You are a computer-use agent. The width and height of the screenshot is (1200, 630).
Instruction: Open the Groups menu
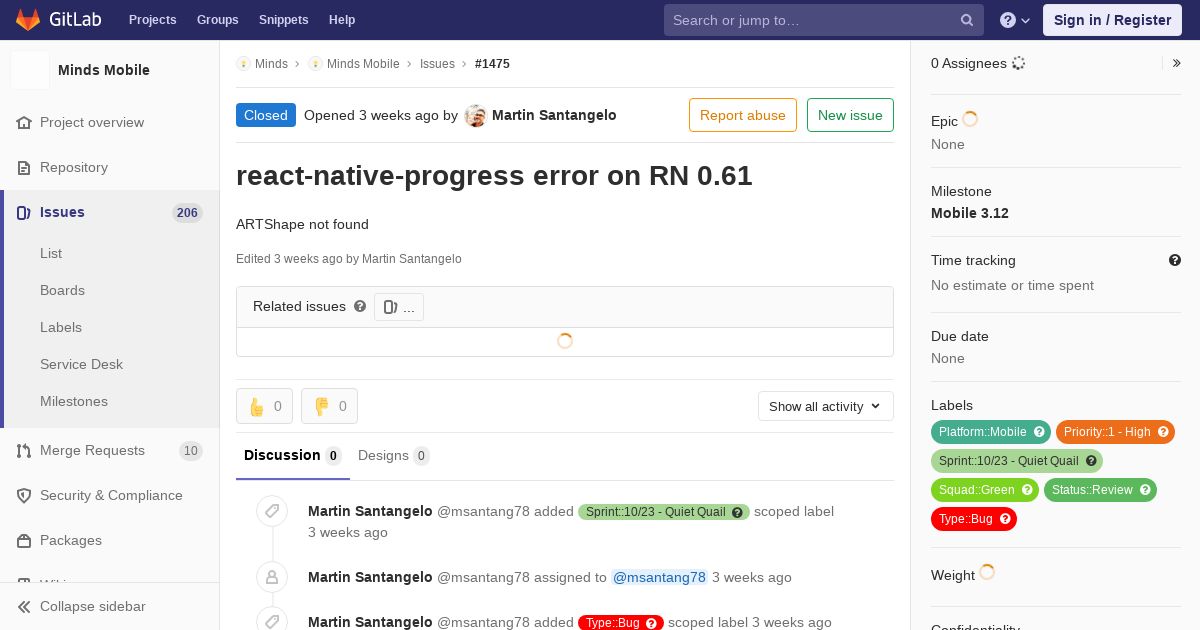point(218,20)
